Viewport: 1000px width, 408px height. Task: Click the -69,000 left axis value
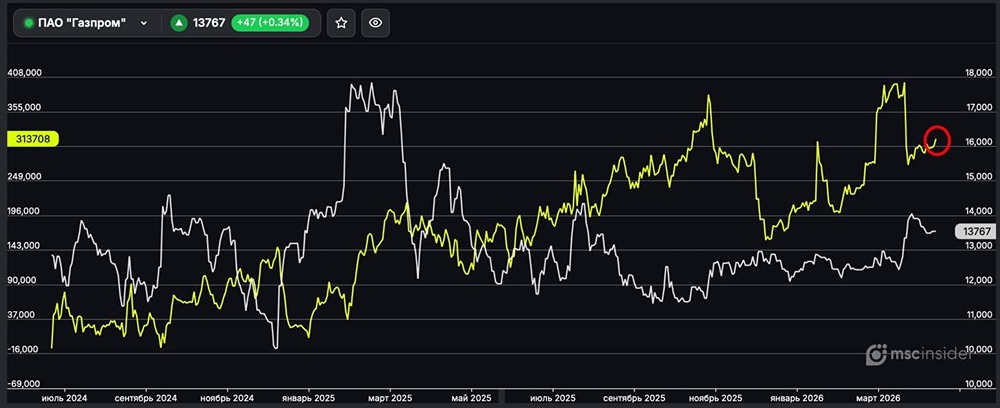(25, 385)
